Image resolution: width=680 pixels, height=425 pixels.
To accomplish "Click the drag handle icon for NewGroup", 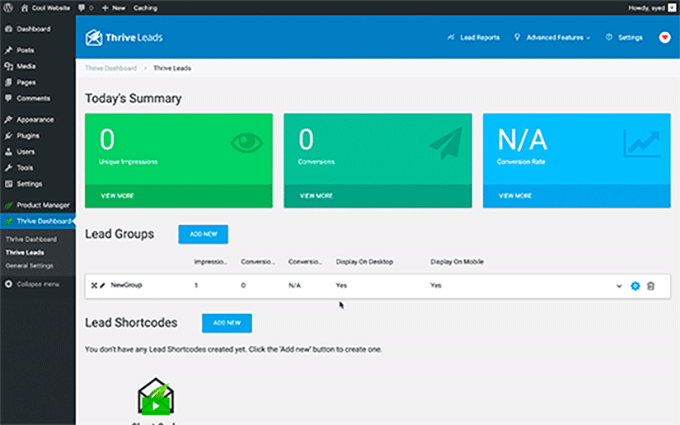I will (93, 285).
